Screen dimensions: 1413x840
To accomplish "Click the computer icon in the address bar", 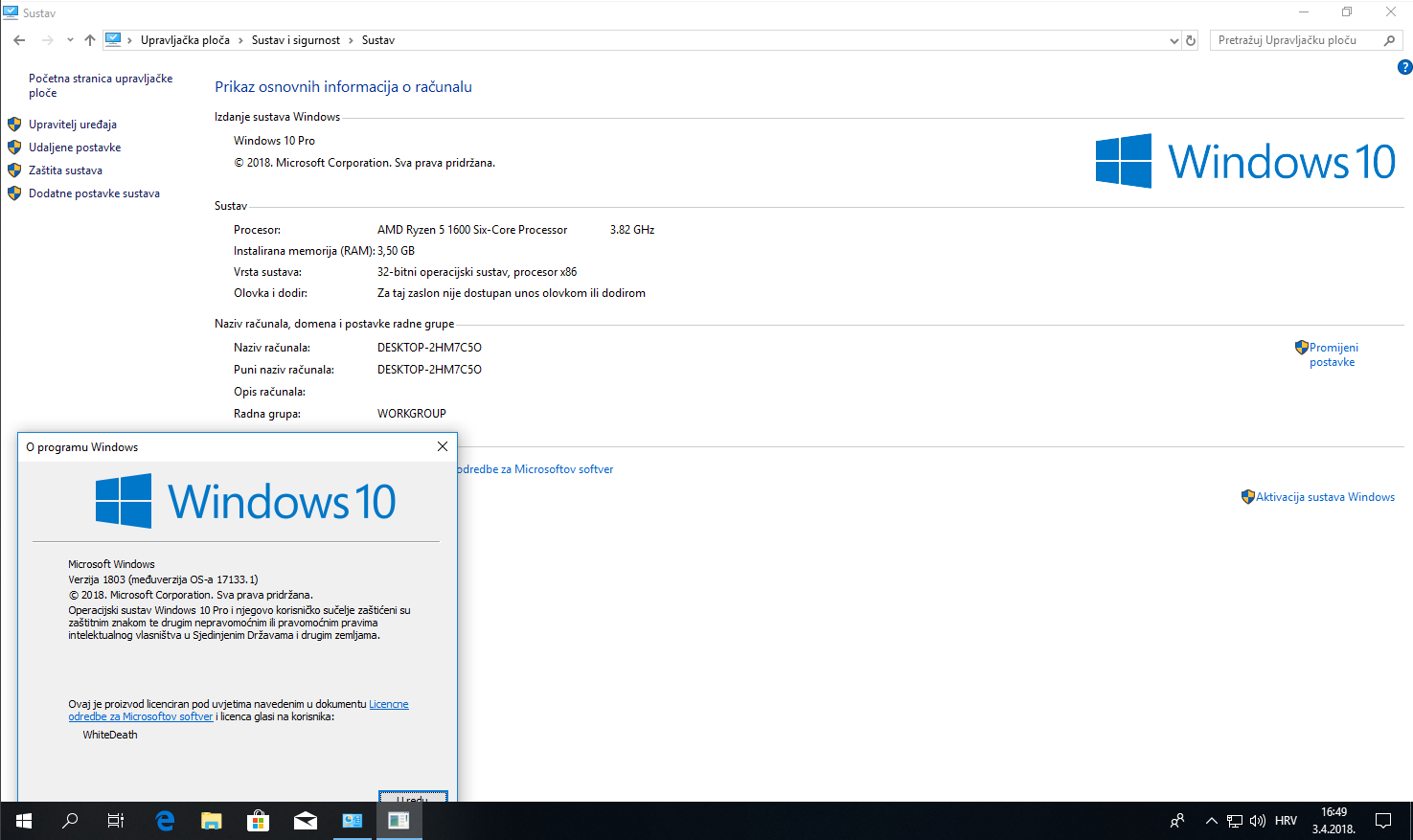I will click(x=113, y=40).
